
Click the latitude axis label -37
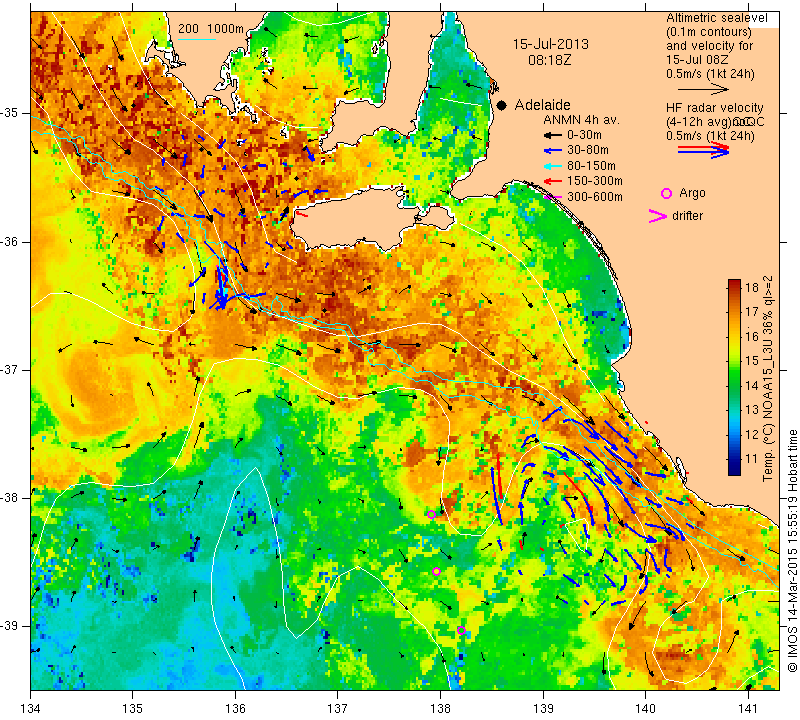10,369
